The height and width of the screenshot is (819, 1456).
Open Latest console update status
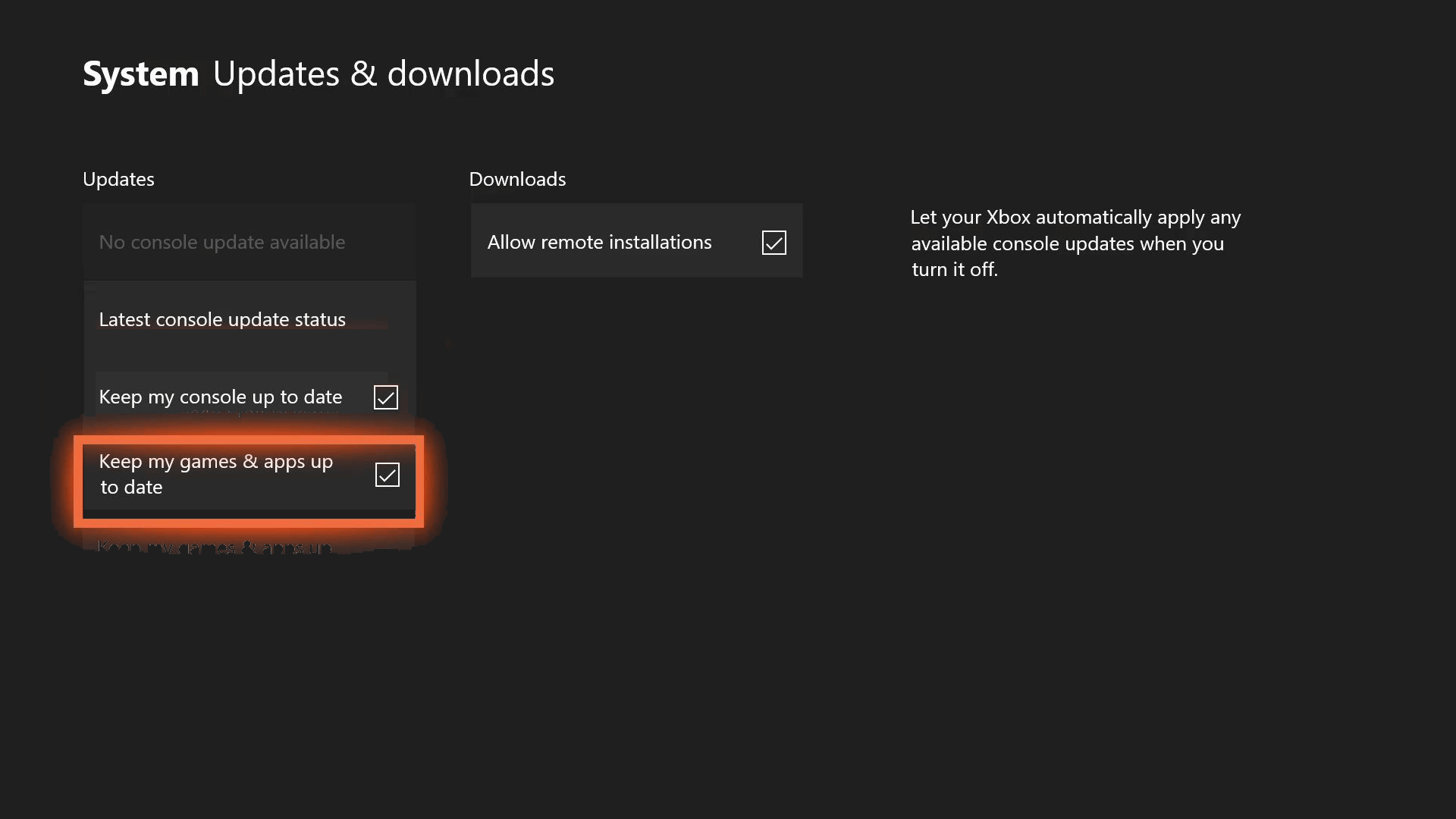click(x=249, y=319)
